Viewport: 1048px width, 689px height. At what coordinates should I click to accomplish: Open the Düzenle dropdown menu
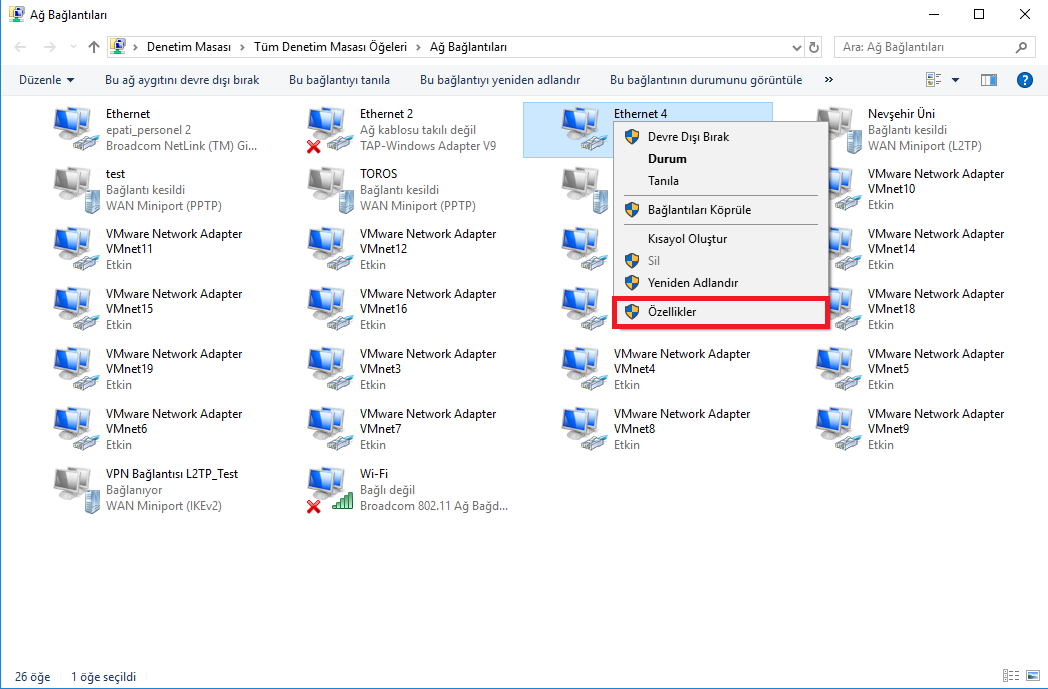point(46,80)
